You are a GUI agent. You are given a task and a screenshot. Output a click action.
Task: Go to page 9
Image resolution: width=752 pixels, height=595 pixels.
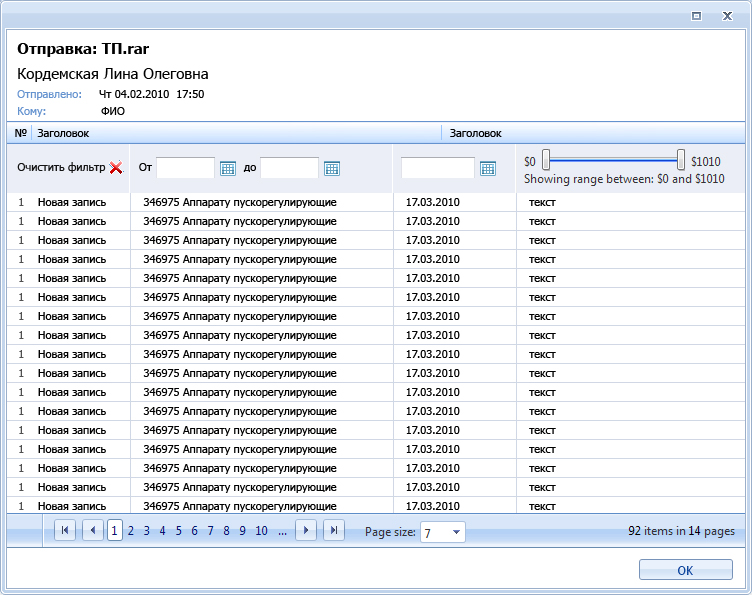[x=242, y=531]
